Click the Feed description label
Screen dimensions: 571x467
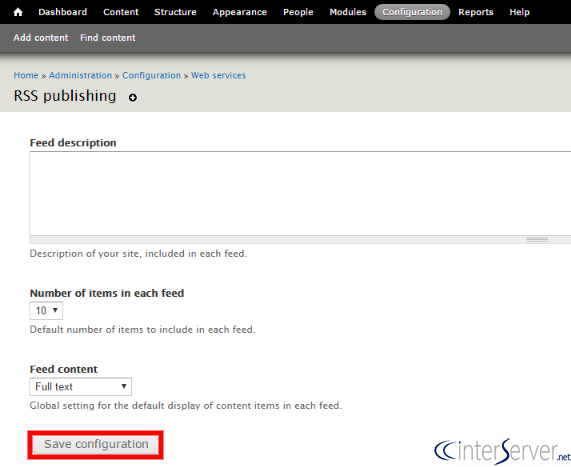coord(73,143)
